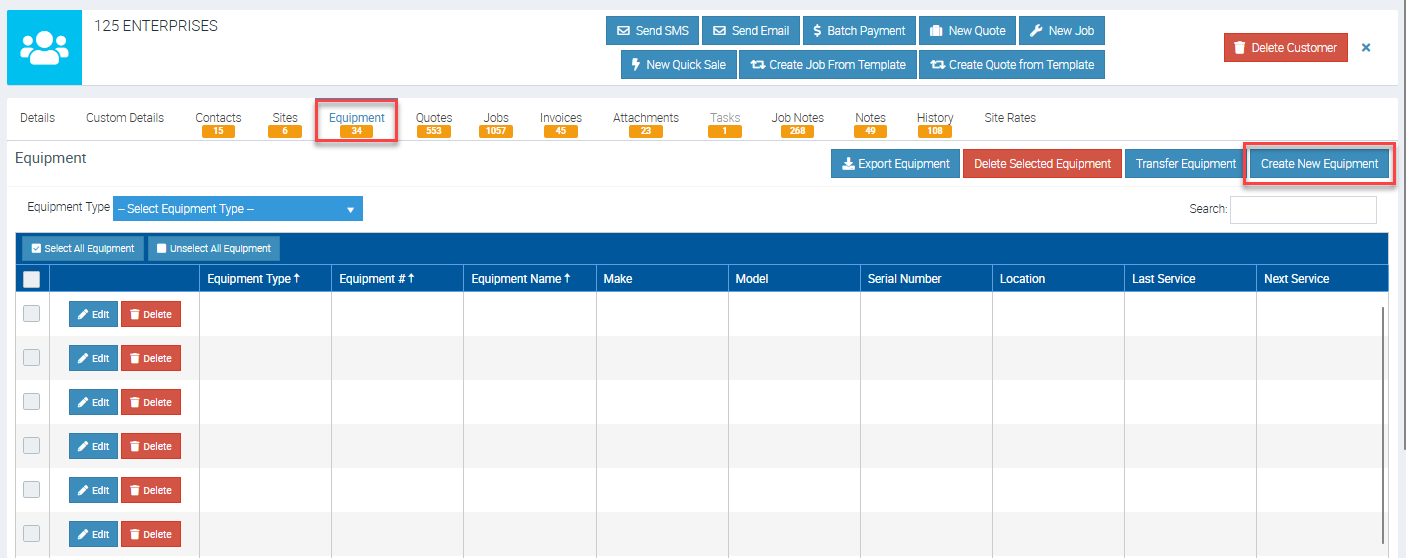Screen dimensions: 1406x558
Task: Click Batch Payment dollar button
Action: 858,30
